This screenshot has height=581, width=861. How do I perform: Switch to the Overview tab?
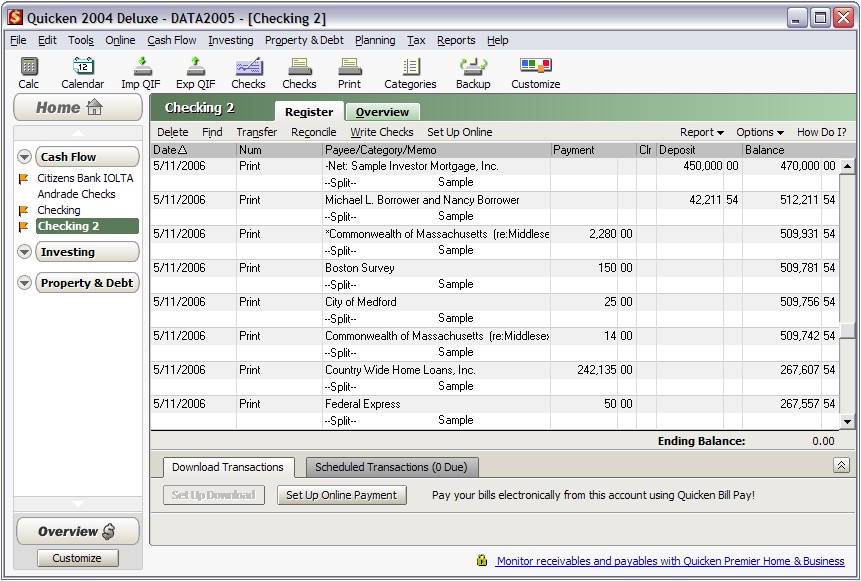(x=382, y=112)
